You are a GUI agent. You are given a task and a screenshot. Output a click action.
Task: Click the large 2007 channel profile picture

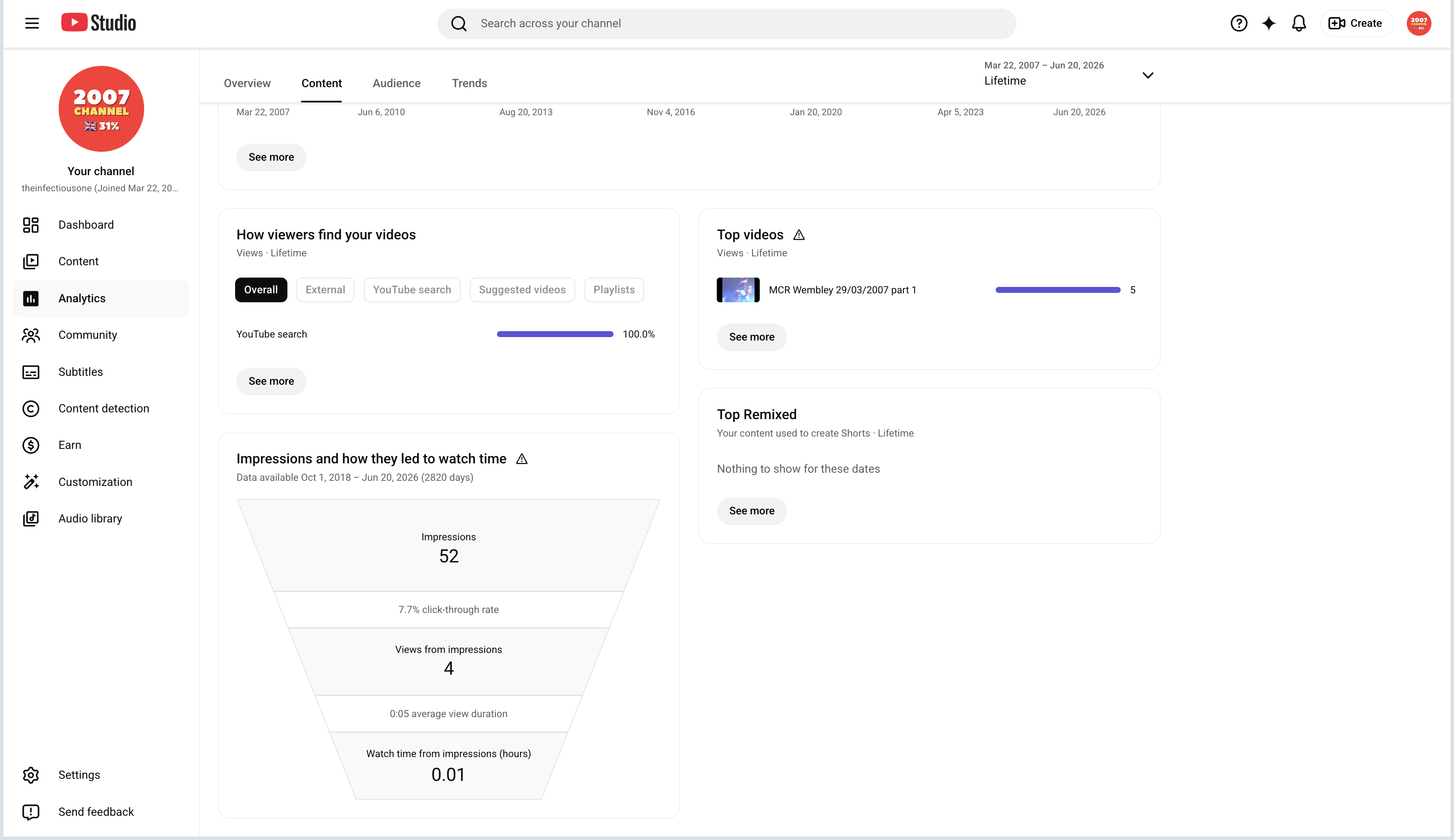pyautogui.click(x=101, y=108)
